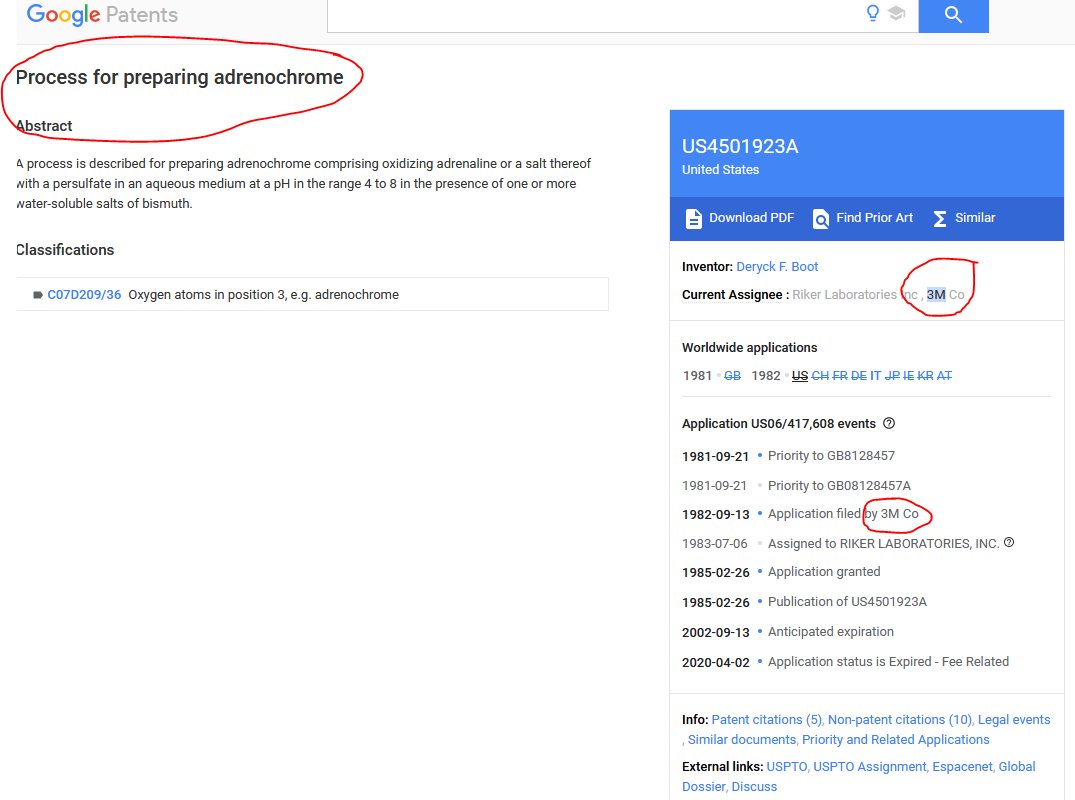This screenshot has height=800, width=1075.
Task: Open the CH application link
Action: (820, 376)
